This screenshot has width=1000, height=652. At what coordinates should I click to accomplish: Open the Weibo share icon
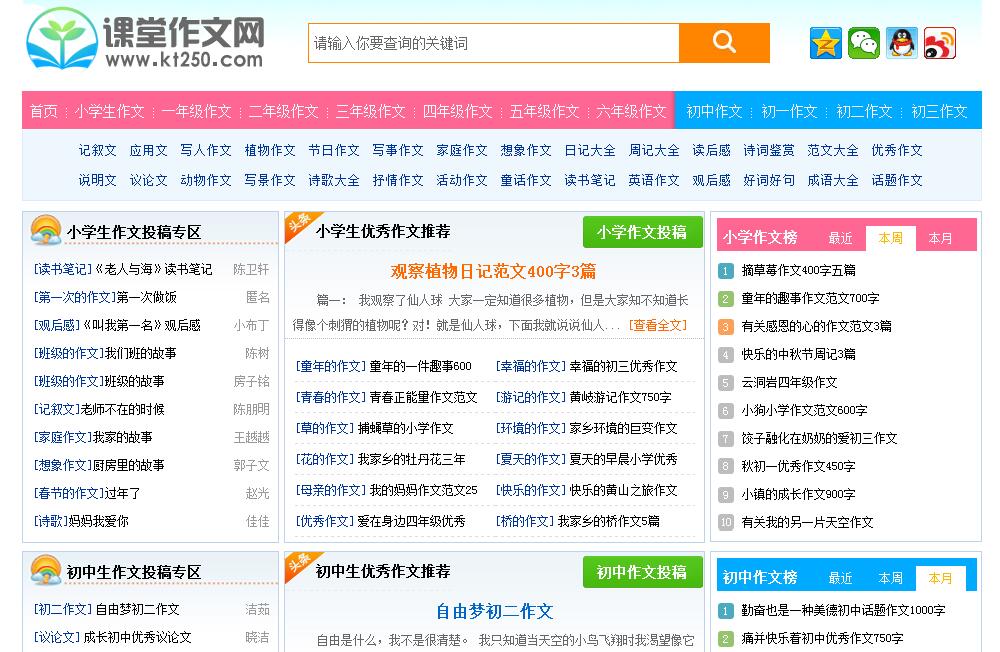pos(940,43)
